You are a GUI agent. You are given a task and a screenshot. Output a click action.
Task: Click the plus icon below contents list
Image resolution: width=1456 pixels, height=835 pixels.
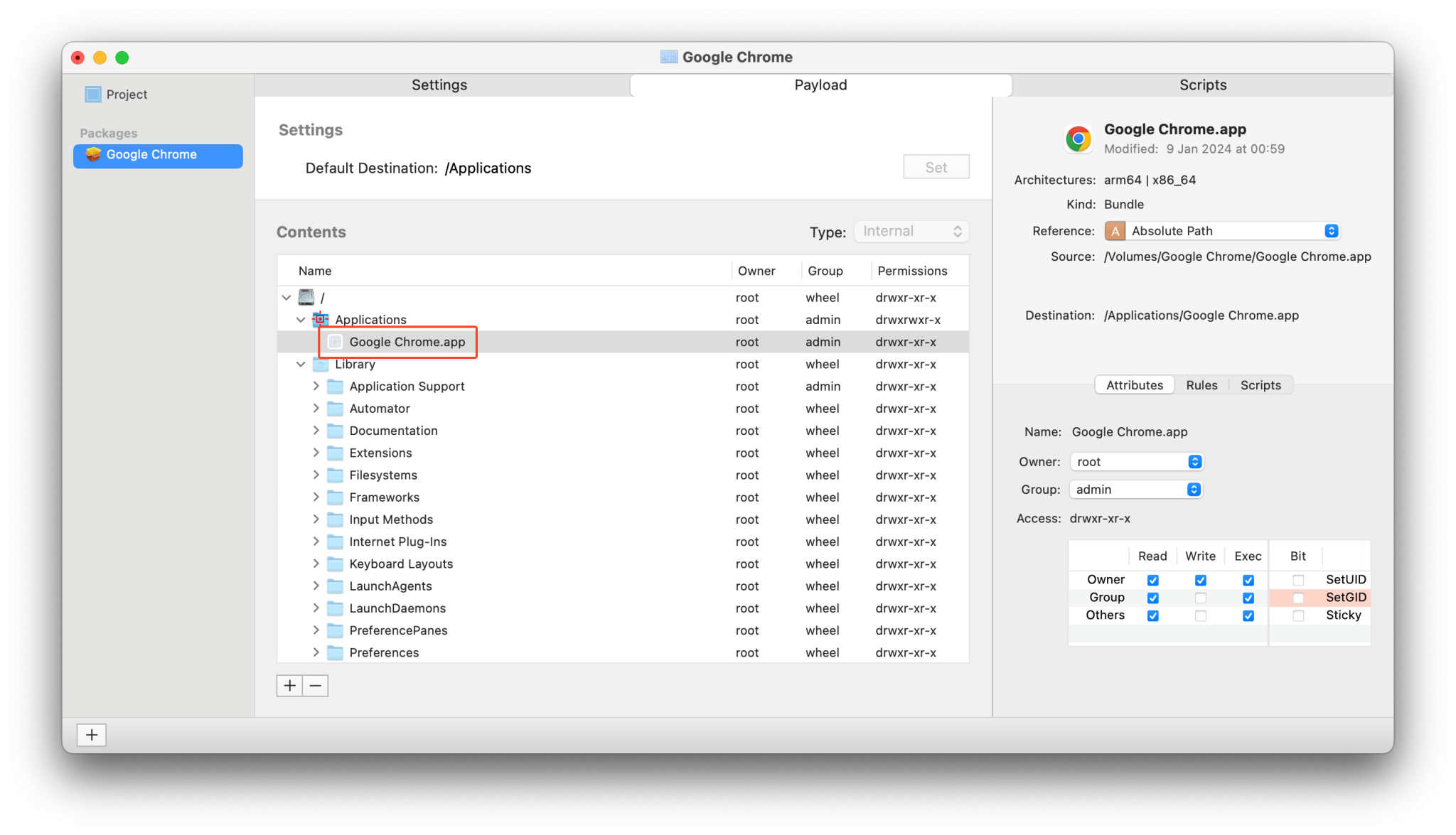click(289, 686)
